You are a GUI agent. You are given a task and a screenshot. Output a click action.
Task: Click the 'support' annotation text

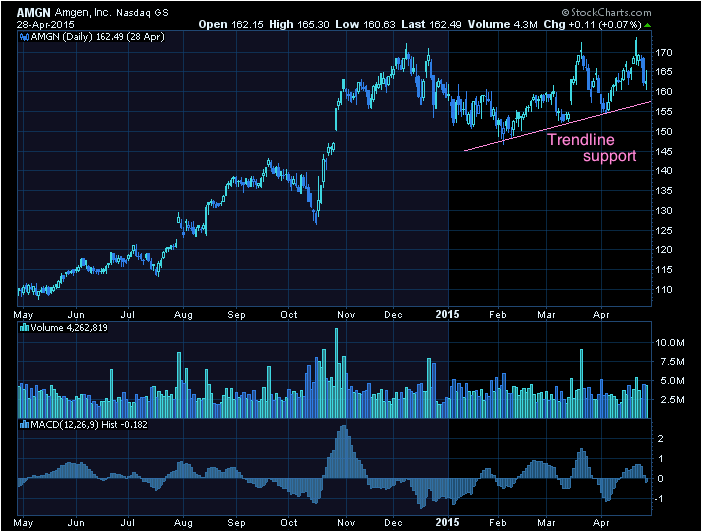coord(609,156)
